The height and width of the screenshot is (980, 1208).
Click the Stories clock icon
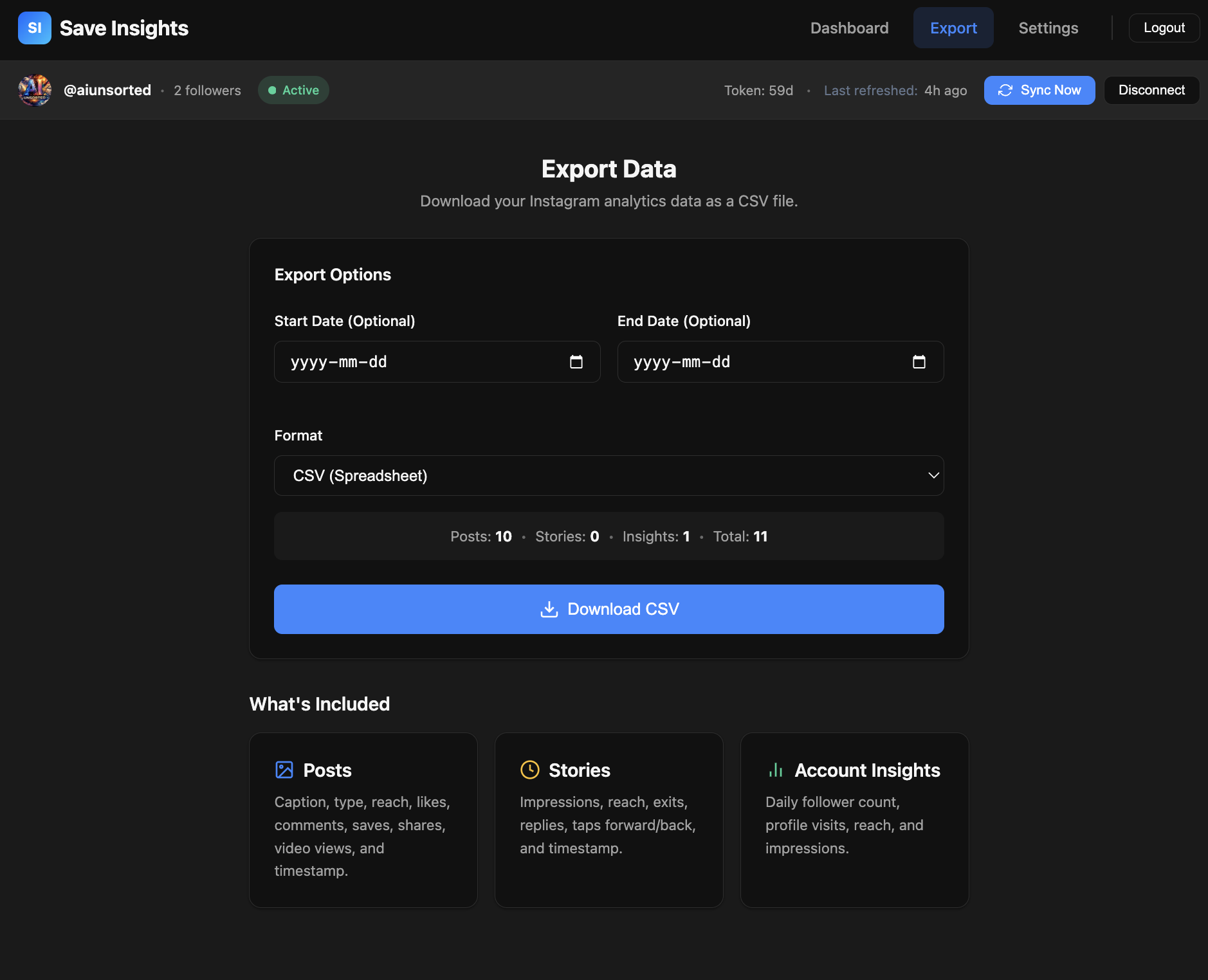pyautogui.click(x=530, y=770)
